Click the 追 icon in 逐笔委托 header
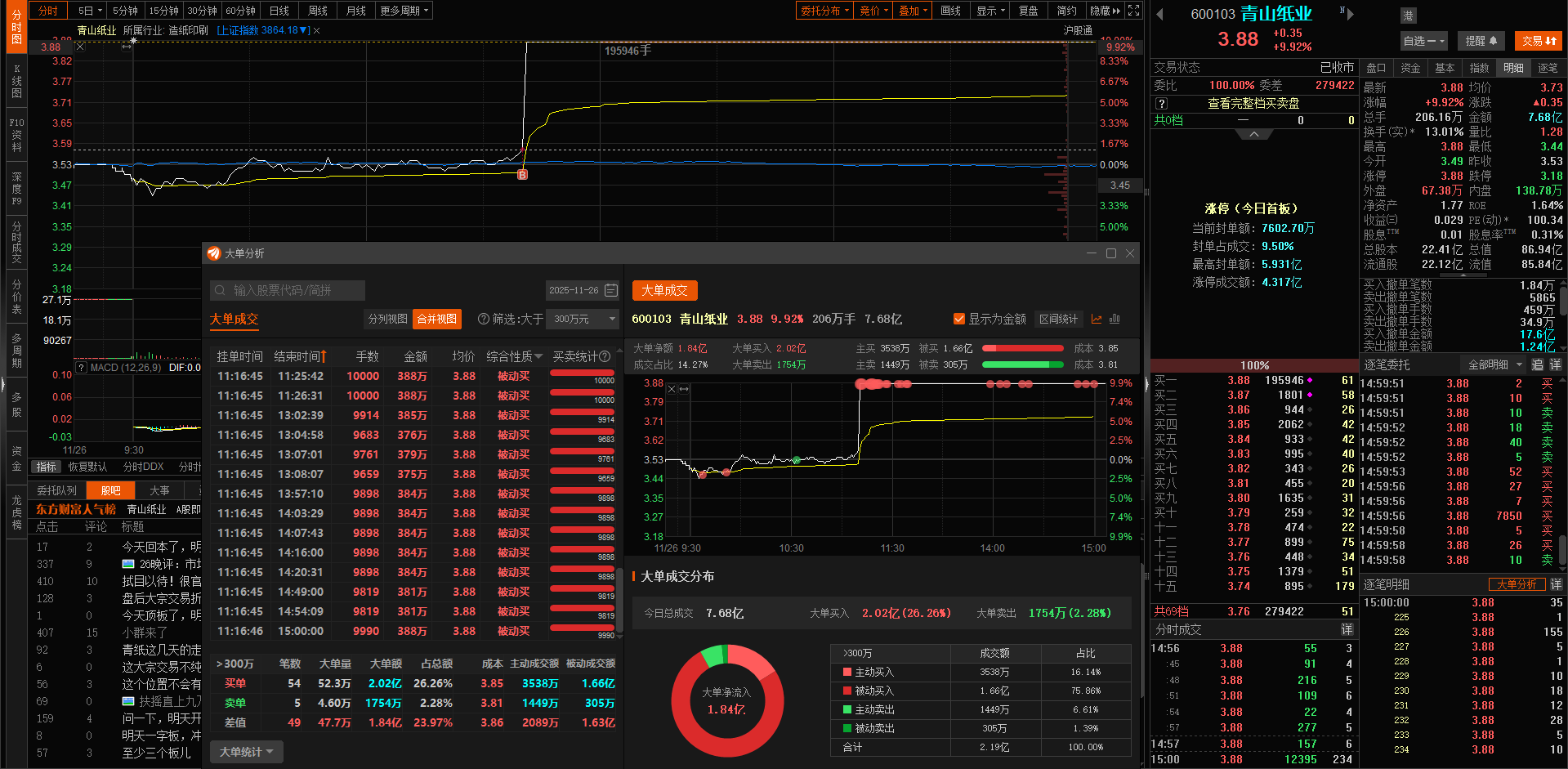This screenshot has height=769, width=1568. coord(1537,364)
